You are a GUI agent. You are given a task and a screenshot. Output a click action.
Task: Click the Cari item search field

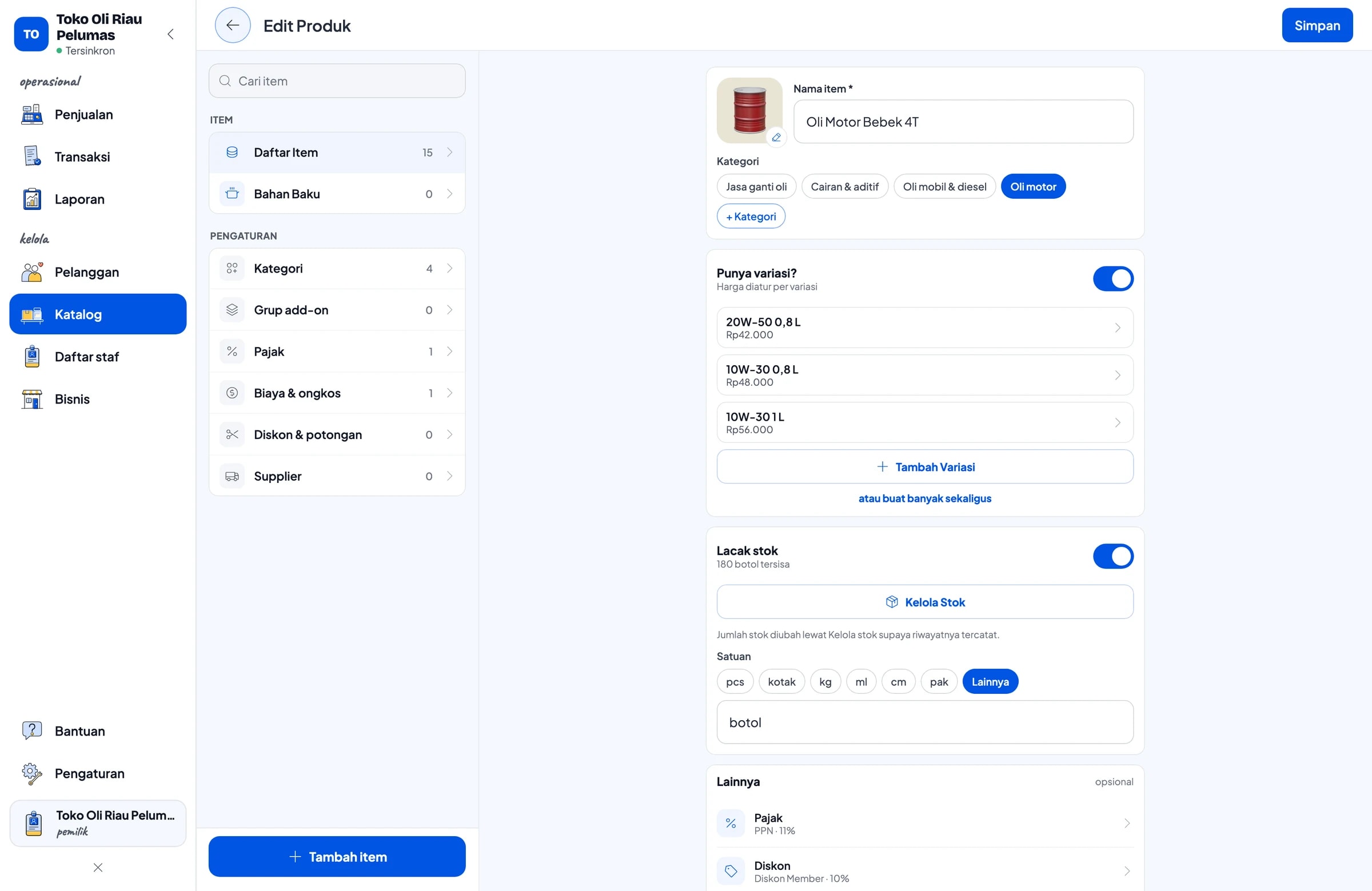click(x=337, y=81)
